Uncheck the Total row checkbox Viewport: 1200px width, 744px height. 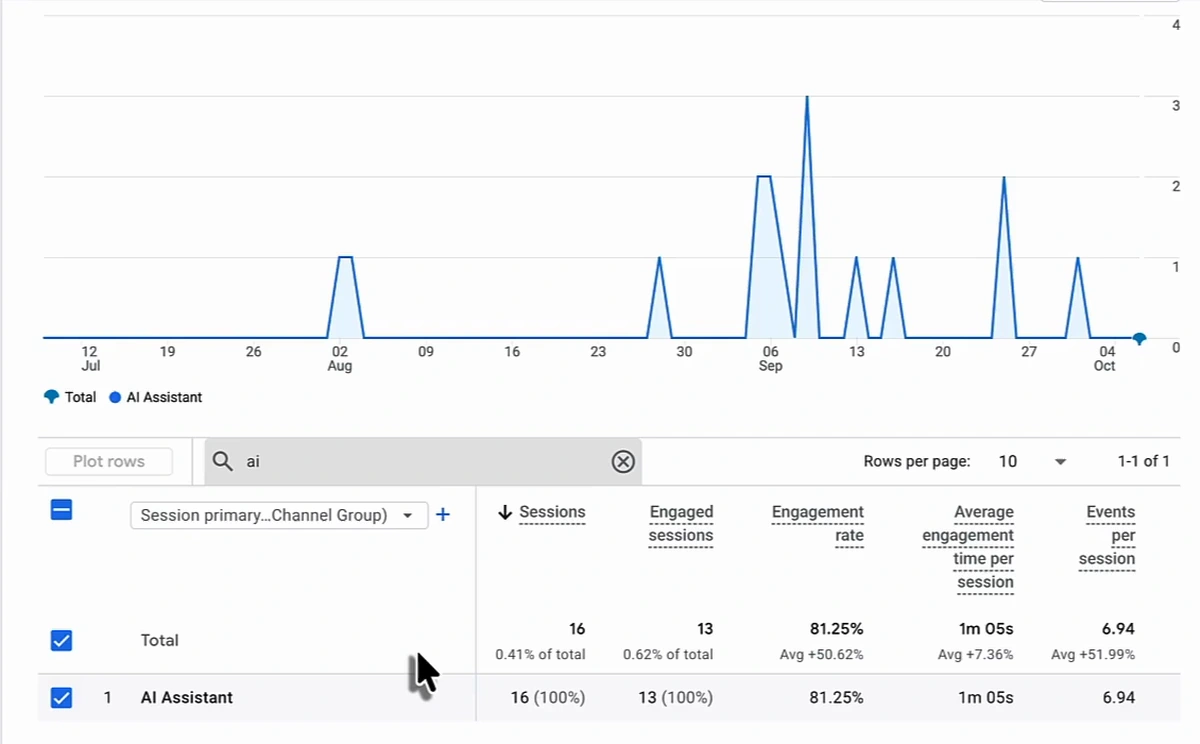[61, 640]
